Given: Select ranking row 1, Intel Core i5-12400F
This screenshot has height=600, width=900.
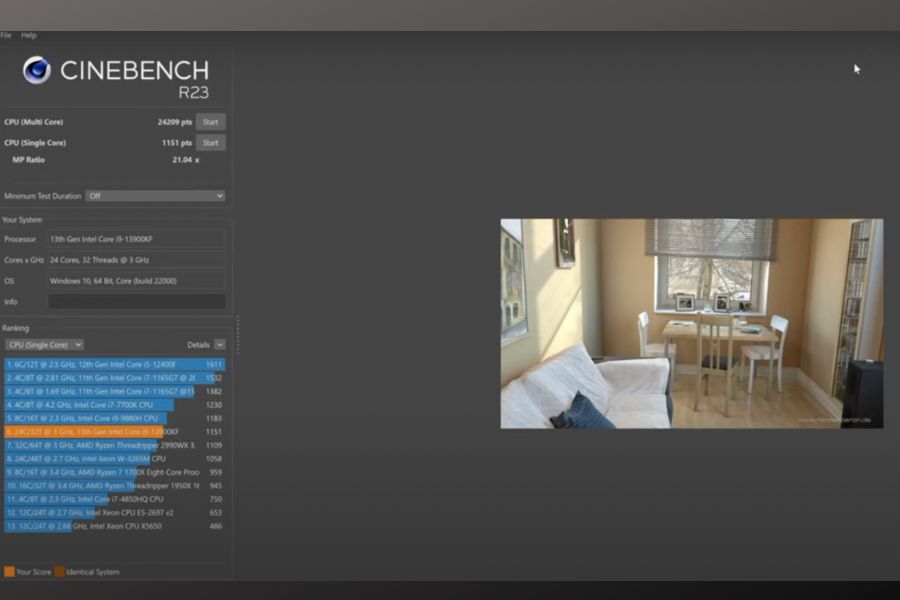Looking at the screenshot, I should pos(114,364).
